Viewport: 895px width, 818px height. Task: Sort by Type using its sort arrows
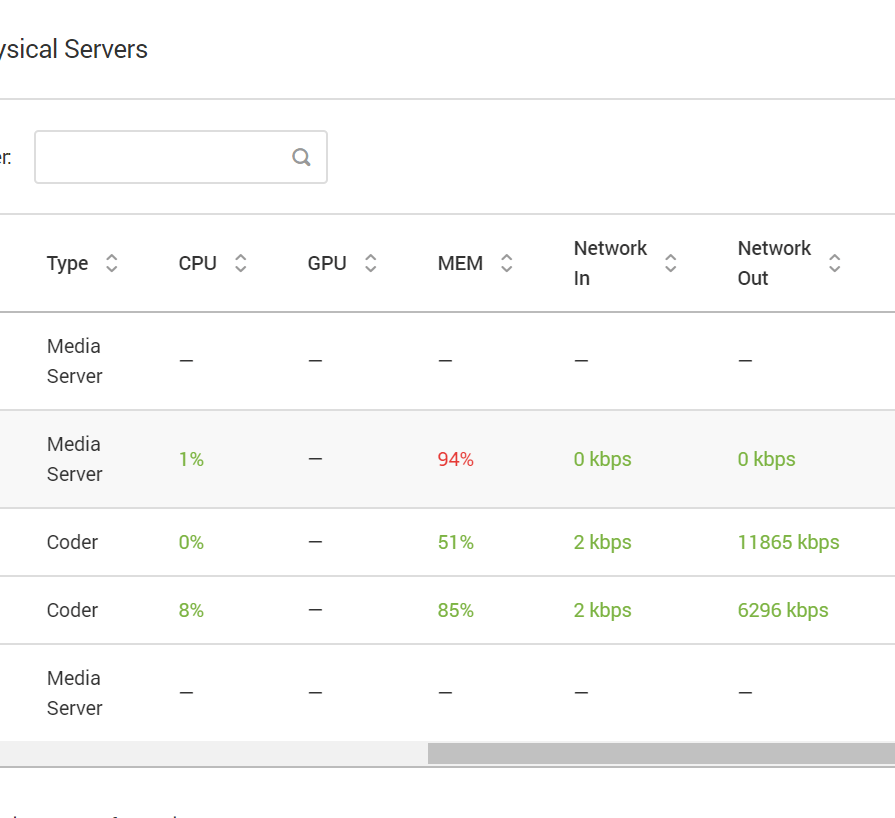(x=112, y=263)
